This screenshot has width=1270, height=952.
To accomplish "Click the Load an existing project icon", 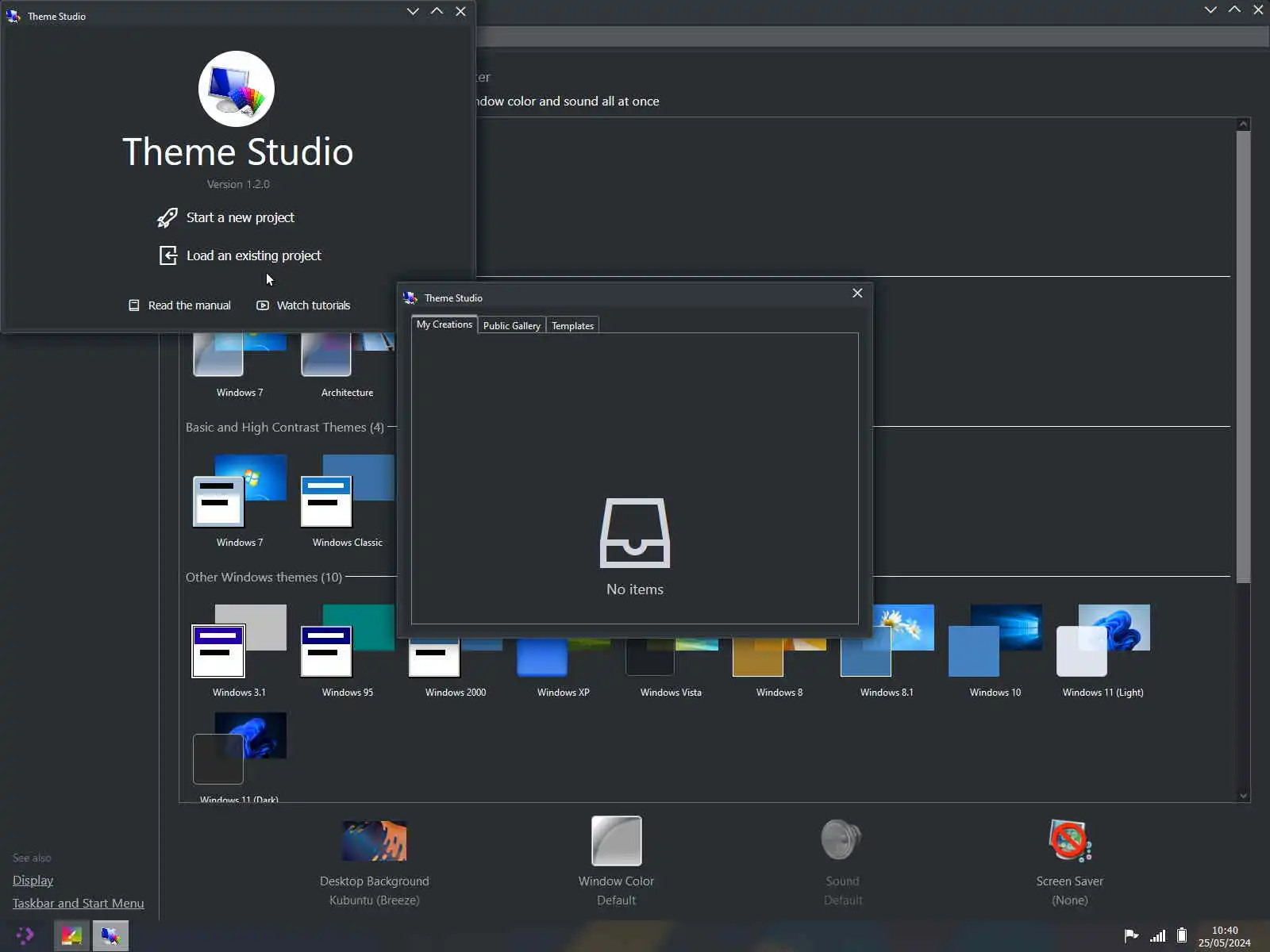I will 168,255.
